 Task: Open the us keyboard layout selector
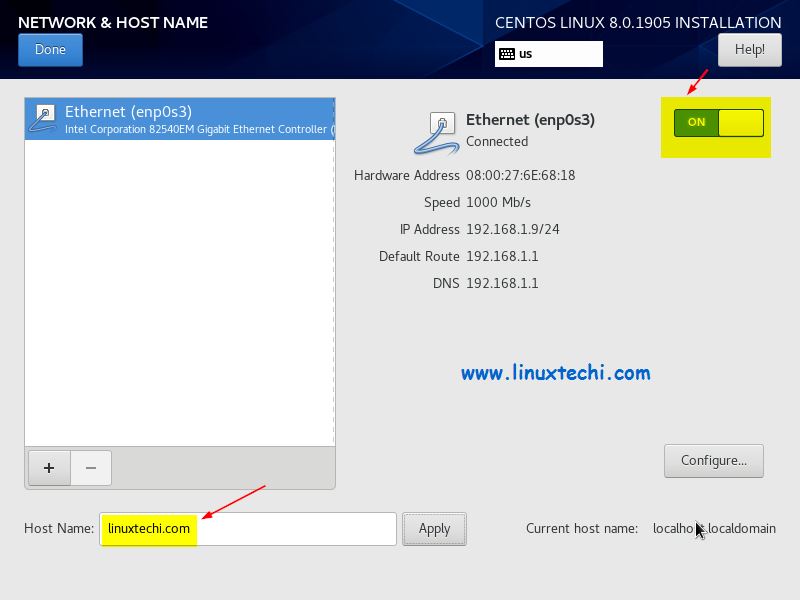(548, 54)
